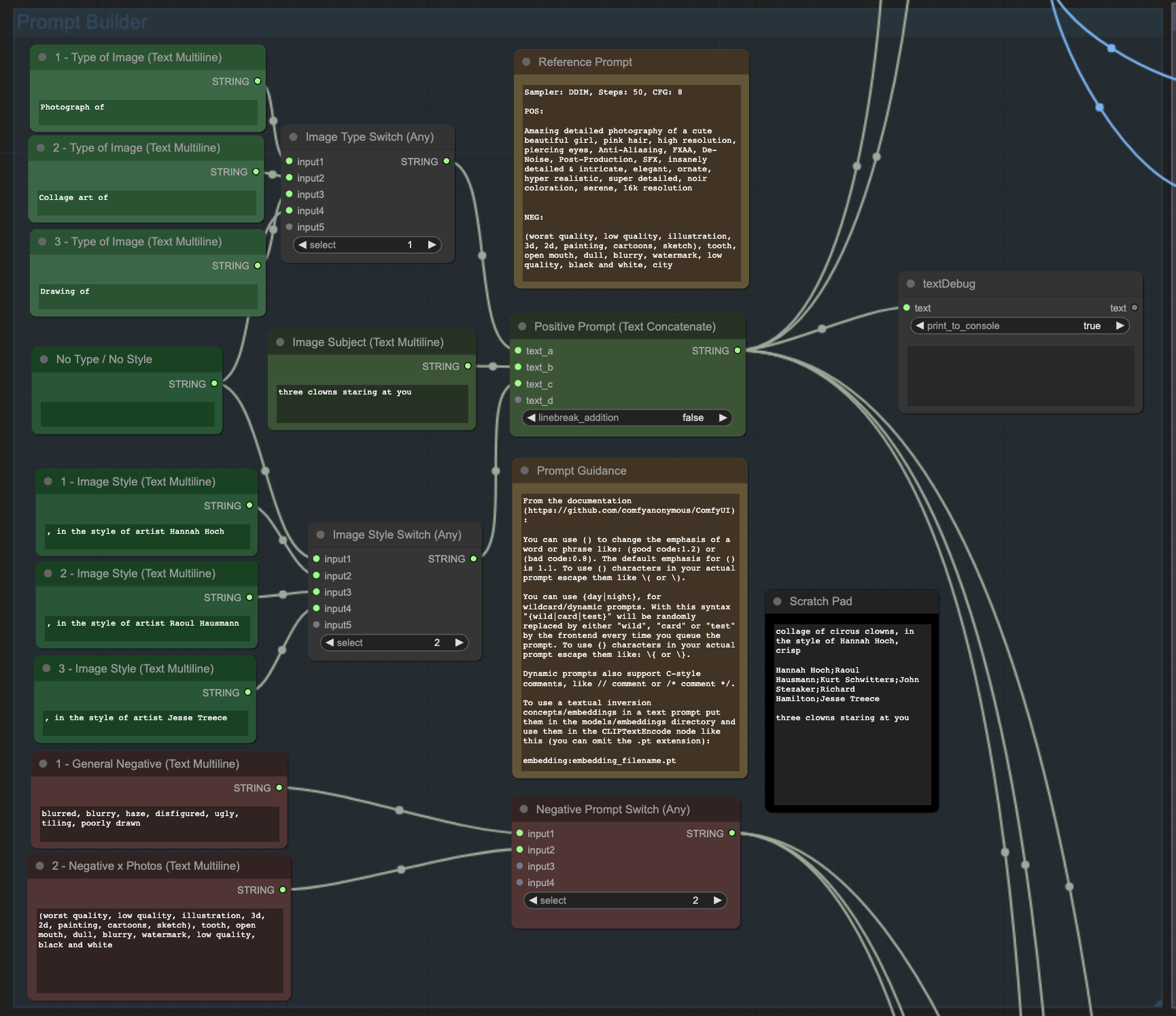Image resolution: width=1176 pixels, height=1016 pixels.
Task: Click the STRING output on 1 - Type of Image
Action: pyautogui.click(x=257, y=81)
